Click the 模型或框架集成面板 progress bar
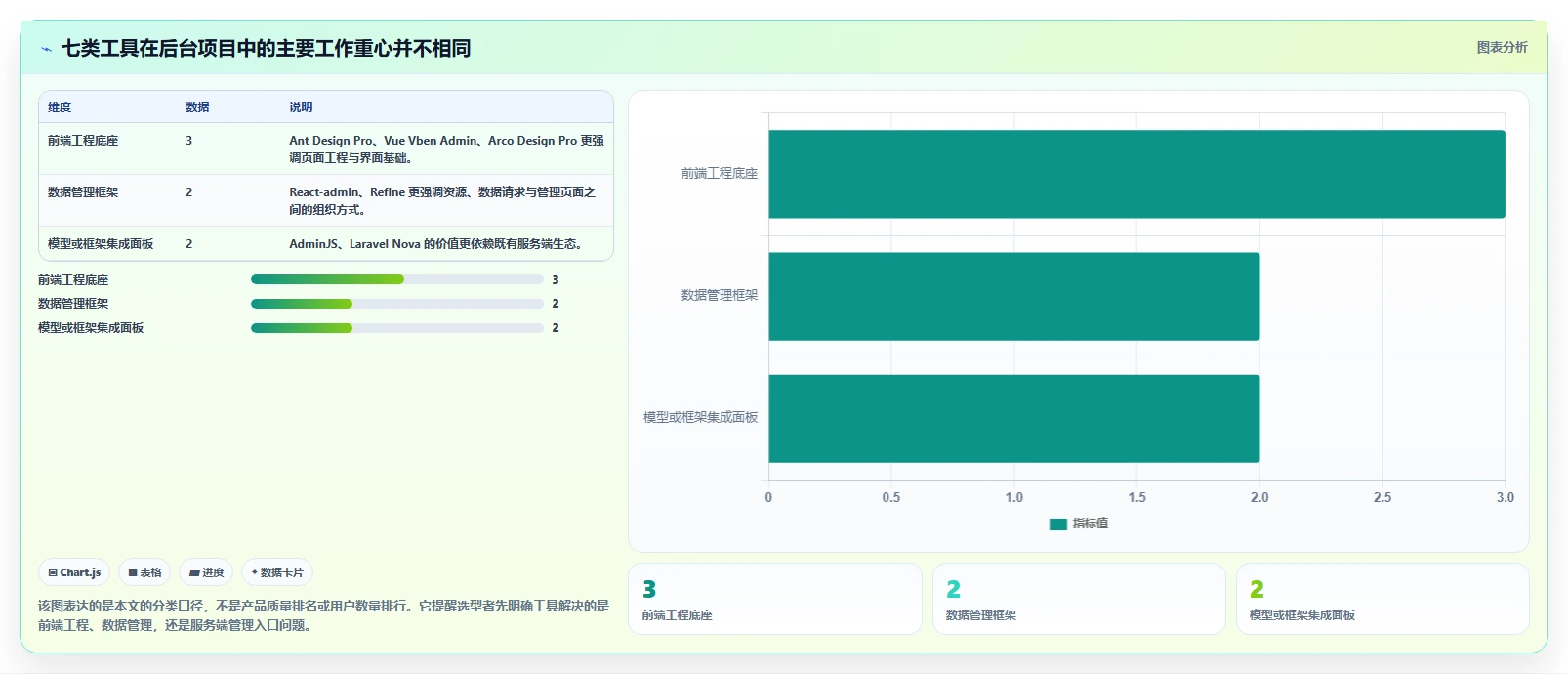1568x674 pixels. [396, 328]
